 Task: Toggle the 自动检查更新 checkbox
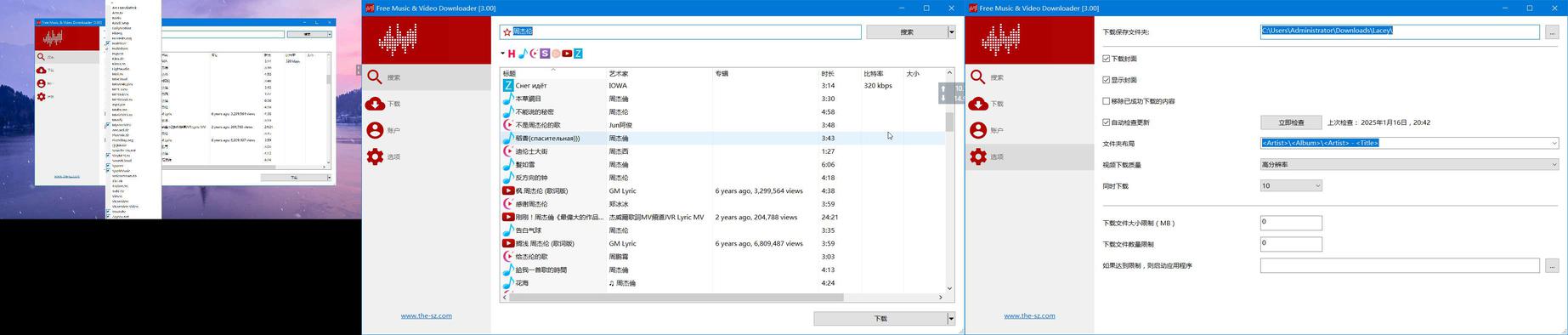click(x=1107, y=122)
